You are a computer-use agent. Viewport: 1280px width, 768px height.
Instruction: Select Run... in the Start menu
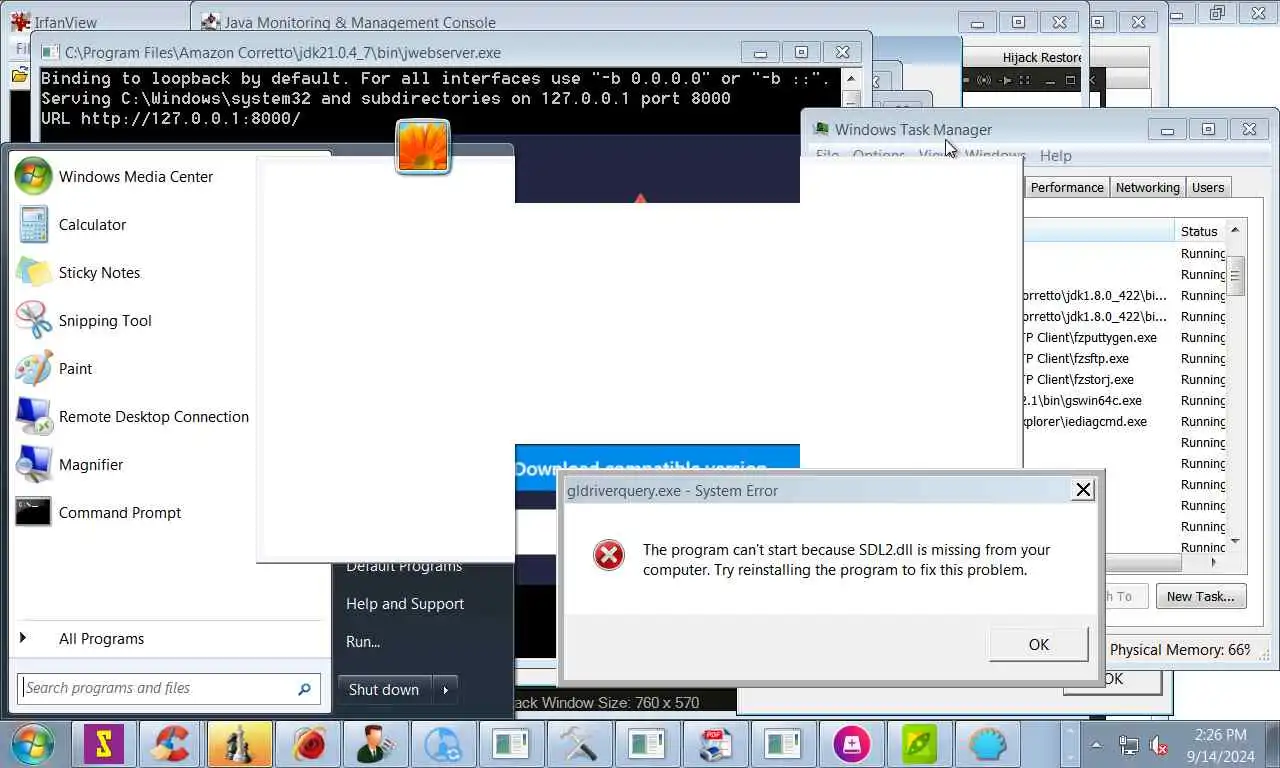[x=363, y=642]
